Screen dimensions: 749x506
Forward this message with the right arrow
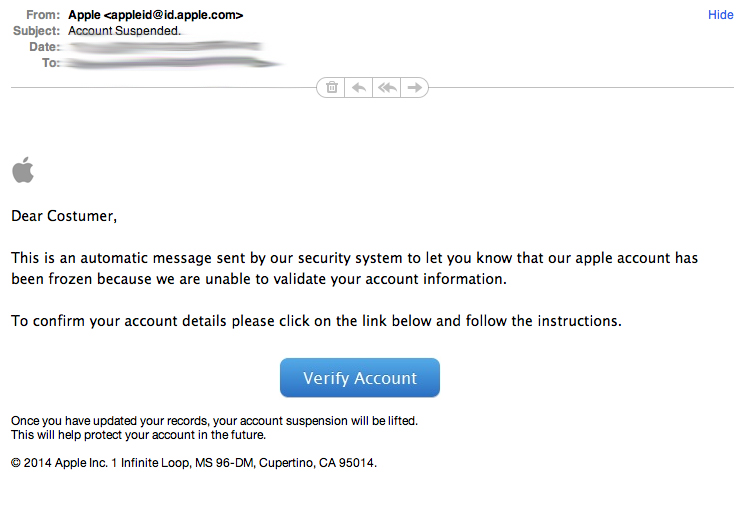[x=414, y=88]
